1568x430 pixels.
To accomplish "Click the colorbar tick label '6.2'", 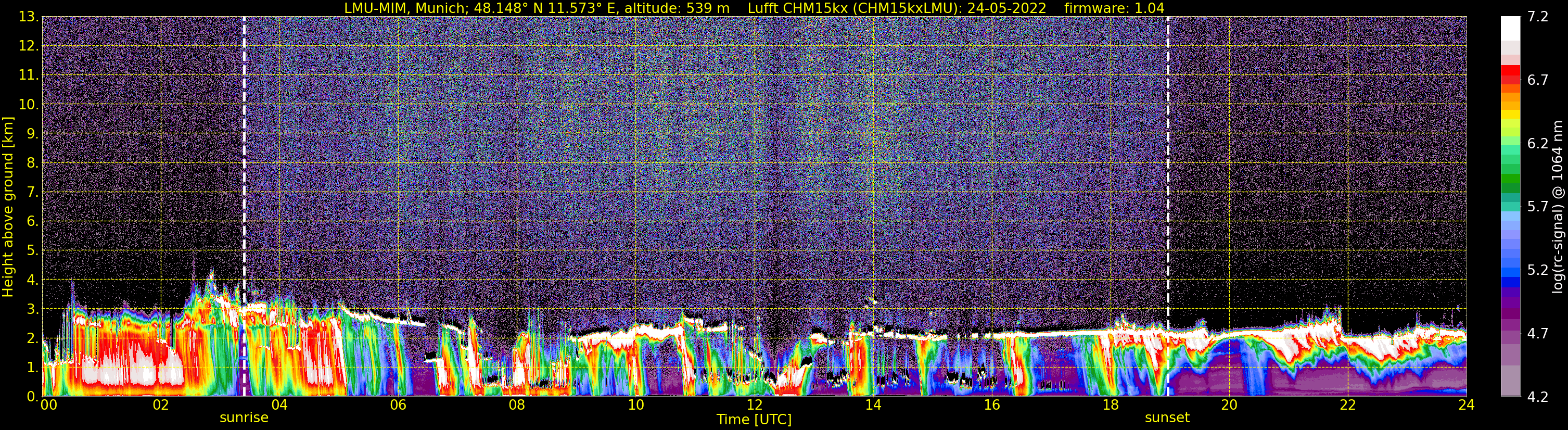I will (x=1538, y=143).
